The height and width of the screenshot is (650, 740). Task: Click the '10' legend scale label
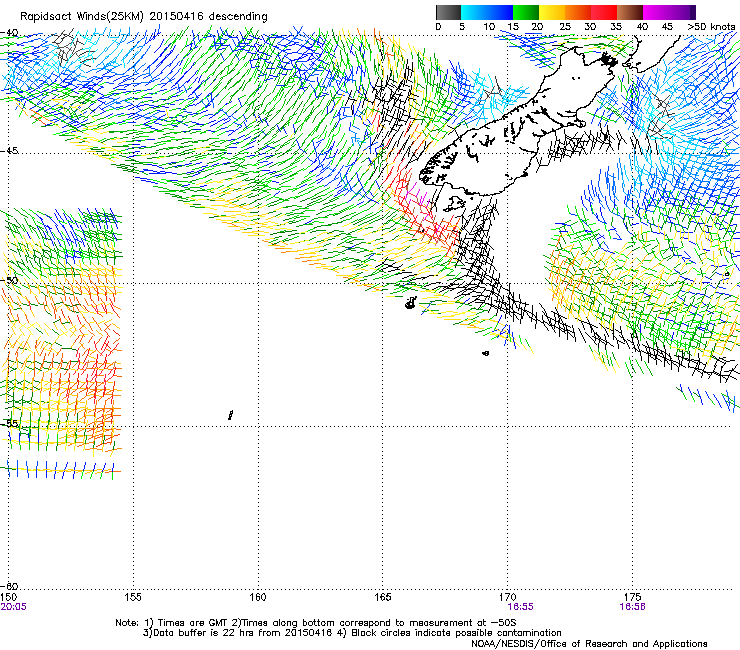pyautogui.click(x=489, y=26)
